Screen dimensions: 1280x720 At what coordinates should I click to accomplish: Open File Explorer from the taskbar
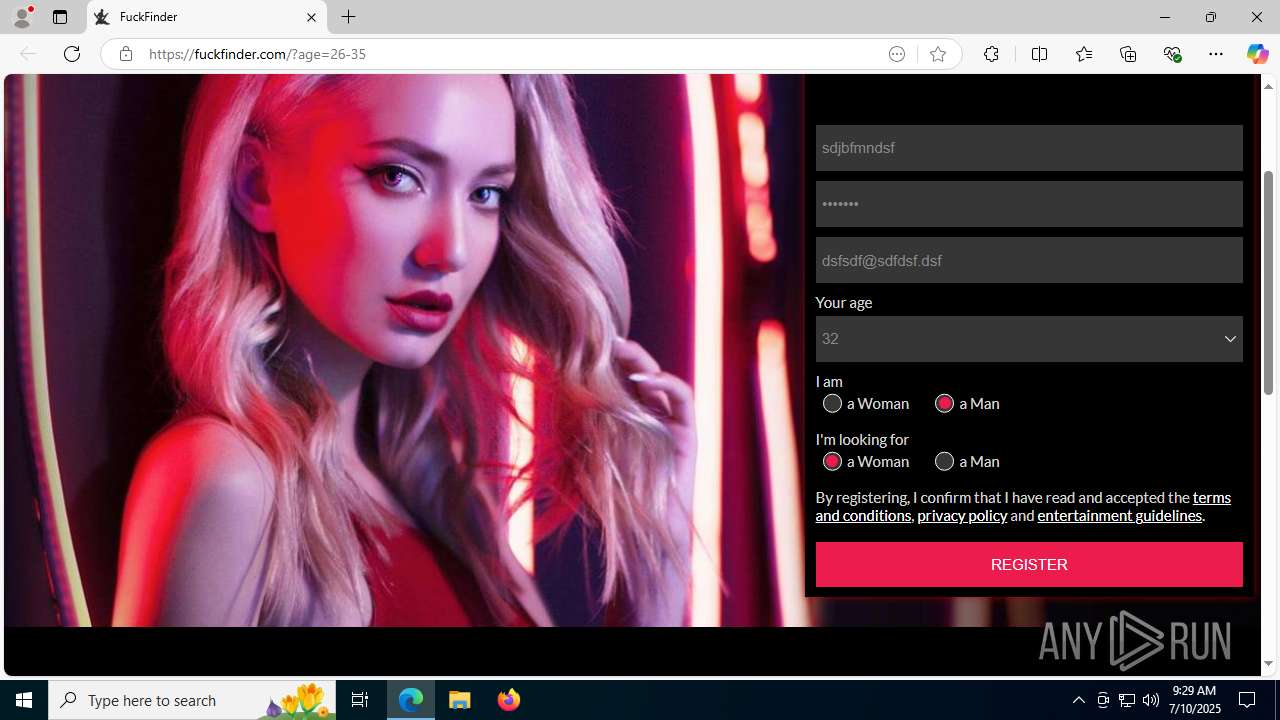coord(460,700)
